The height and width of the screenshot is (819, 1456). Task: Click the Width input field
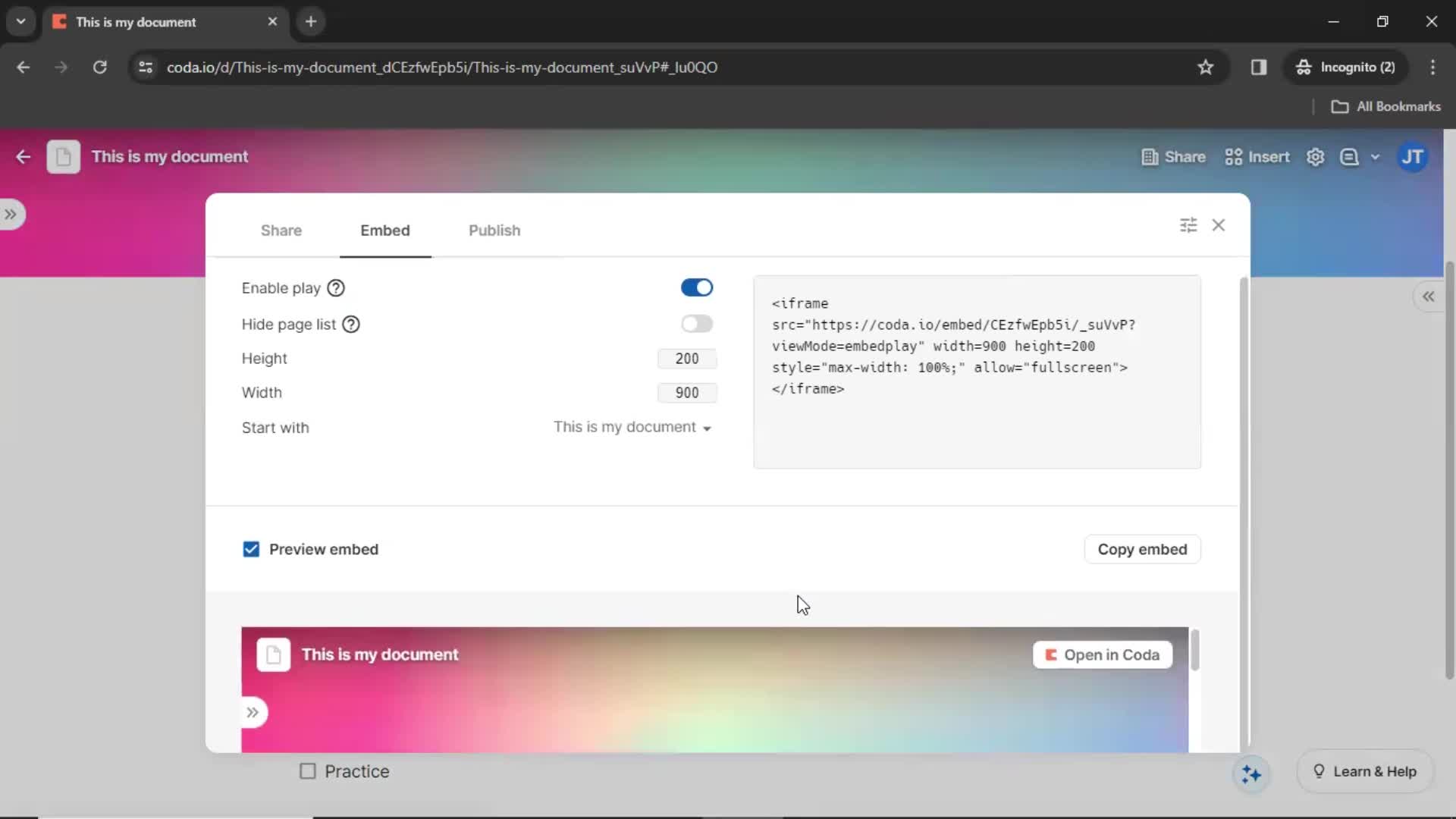[687, 392]
